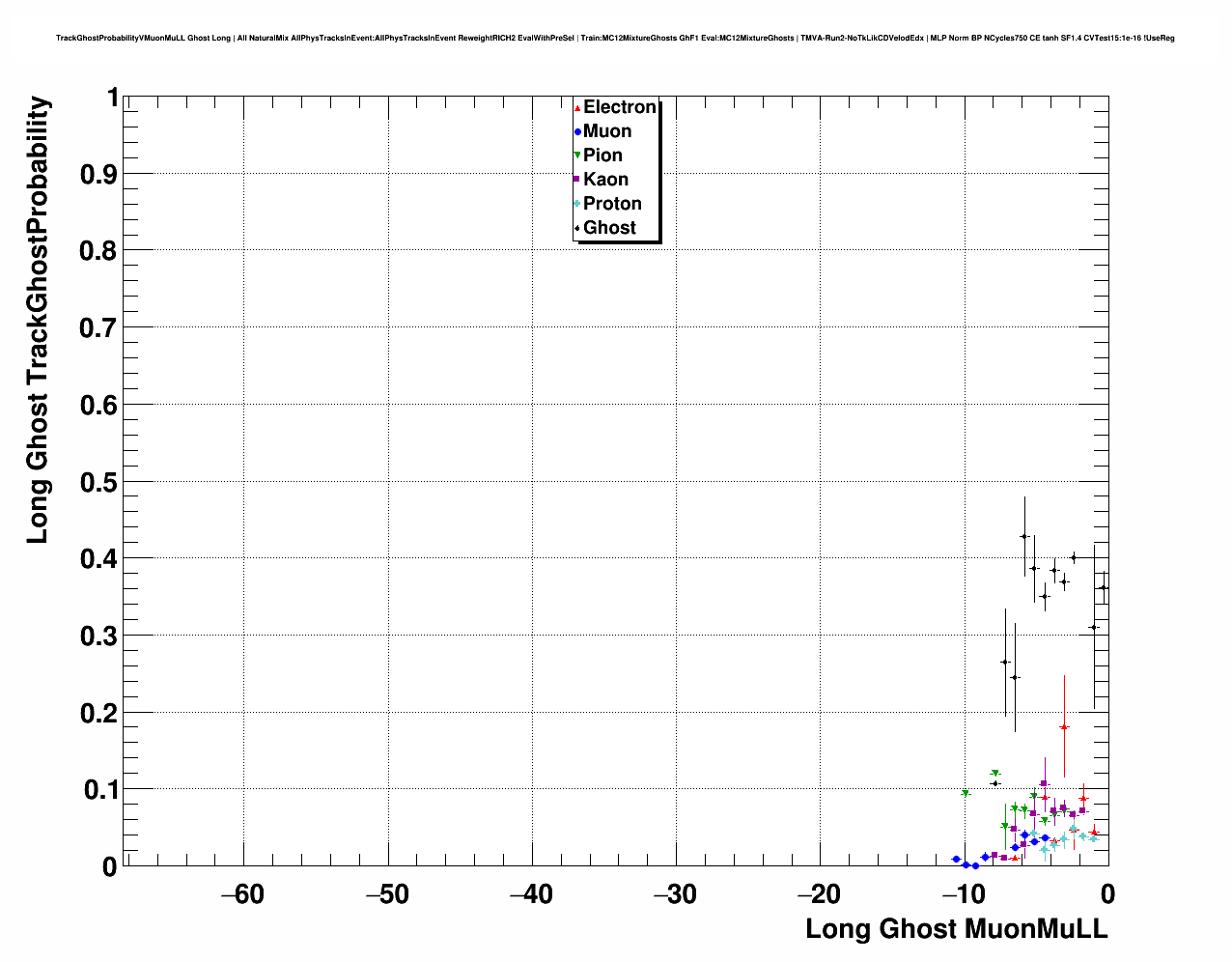
Task: Click the y-axis tick label '0.4'
Action: tap(100, 559)
